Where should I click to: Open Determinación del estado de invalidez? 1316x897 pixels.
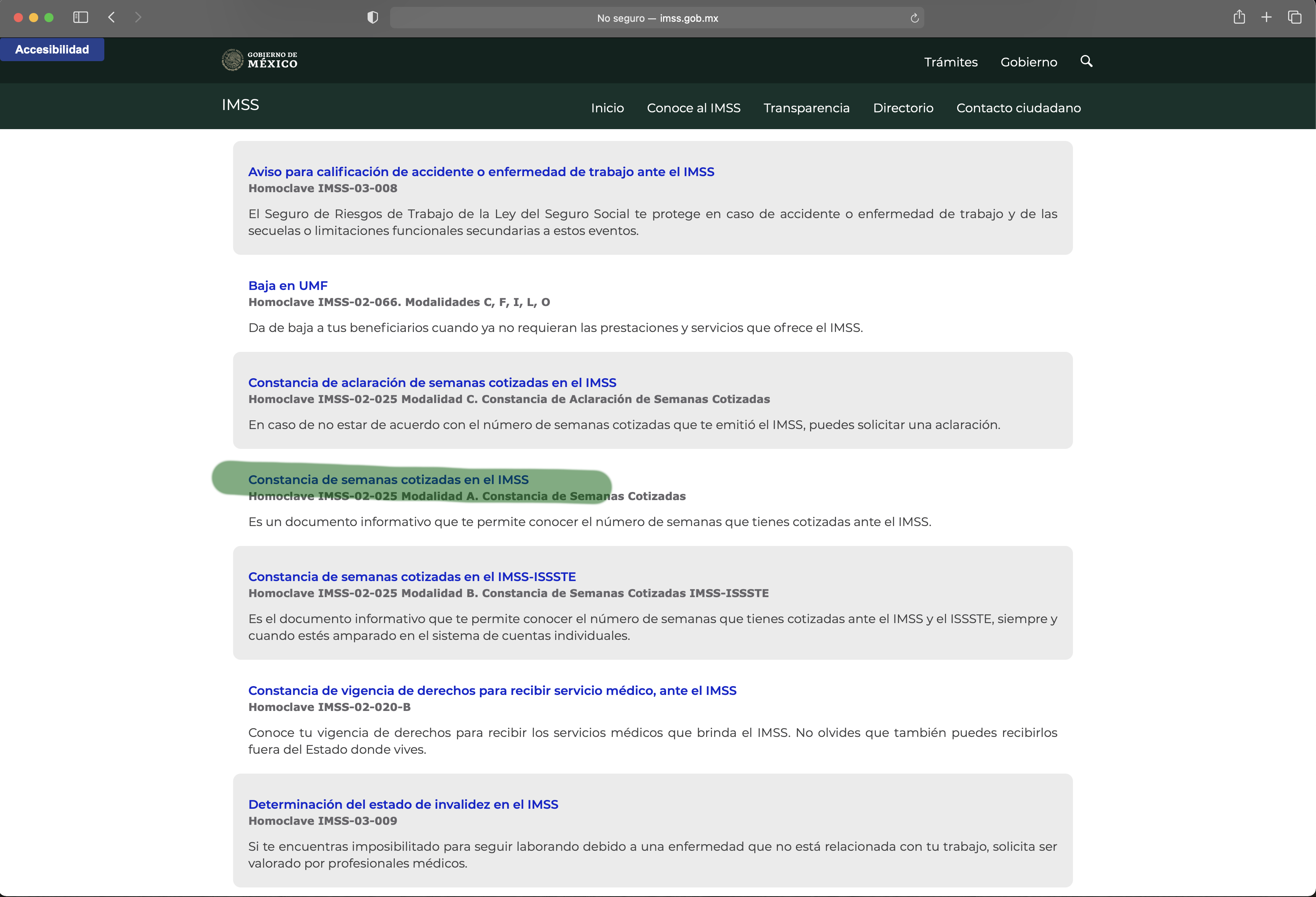[x=403, y=804]
